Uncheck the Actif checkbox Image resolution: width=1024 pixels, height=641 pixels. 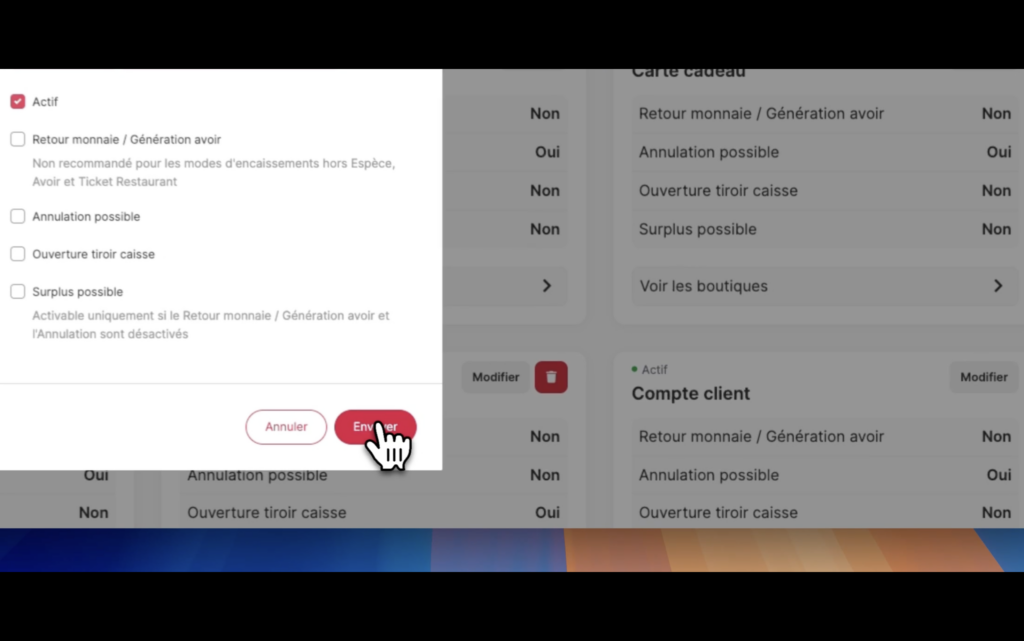(18, 102)
